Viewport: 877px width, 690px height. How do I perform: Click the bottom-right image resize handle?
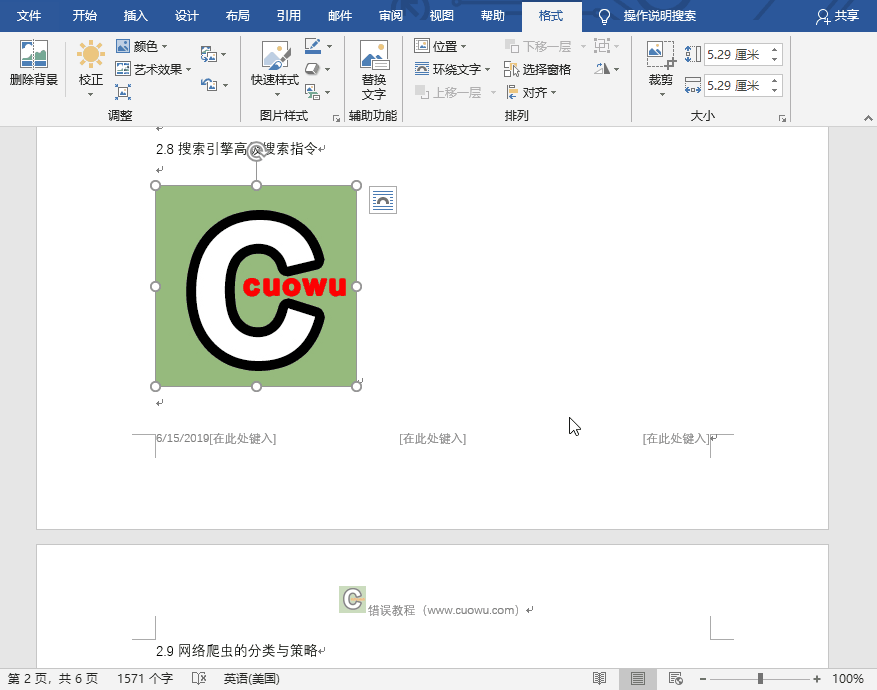356,386
